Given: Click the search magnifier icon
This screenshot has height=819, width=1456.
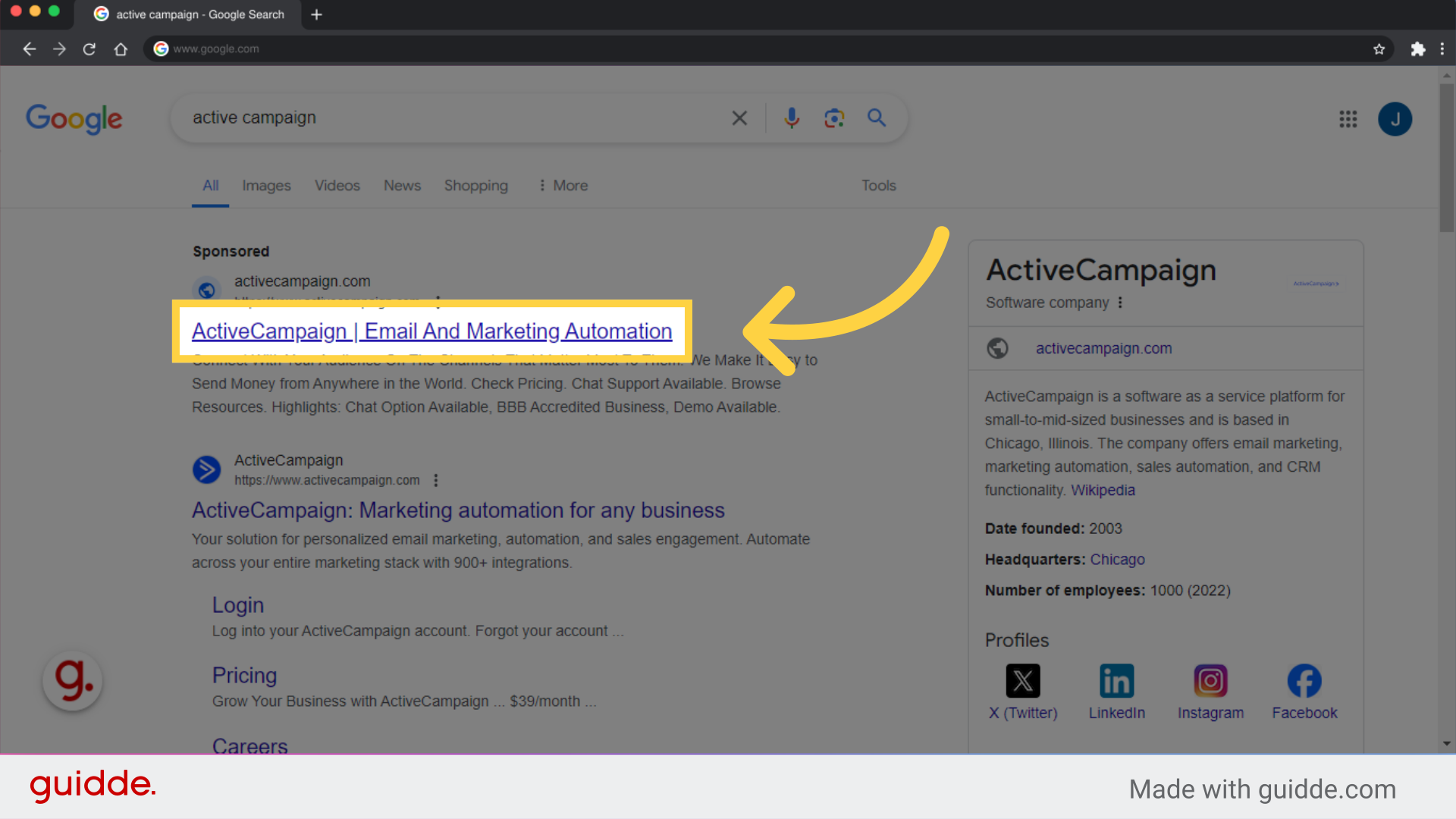Looking at the screenshot, I should click(876, 118).
